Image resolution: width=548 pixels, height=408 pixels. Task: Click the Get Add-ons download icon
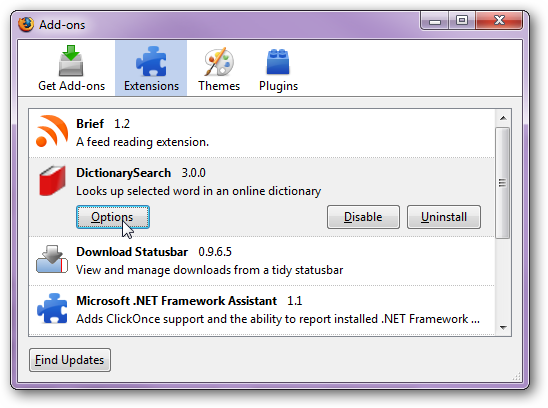click(x=71, y=61)
